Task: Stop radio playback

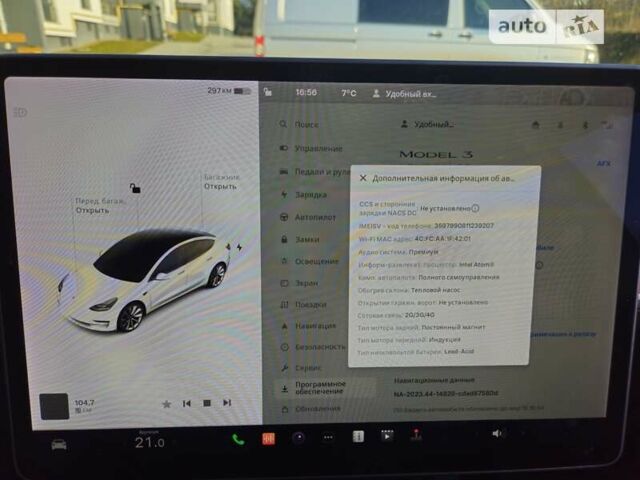Action: tap(207, 403)
